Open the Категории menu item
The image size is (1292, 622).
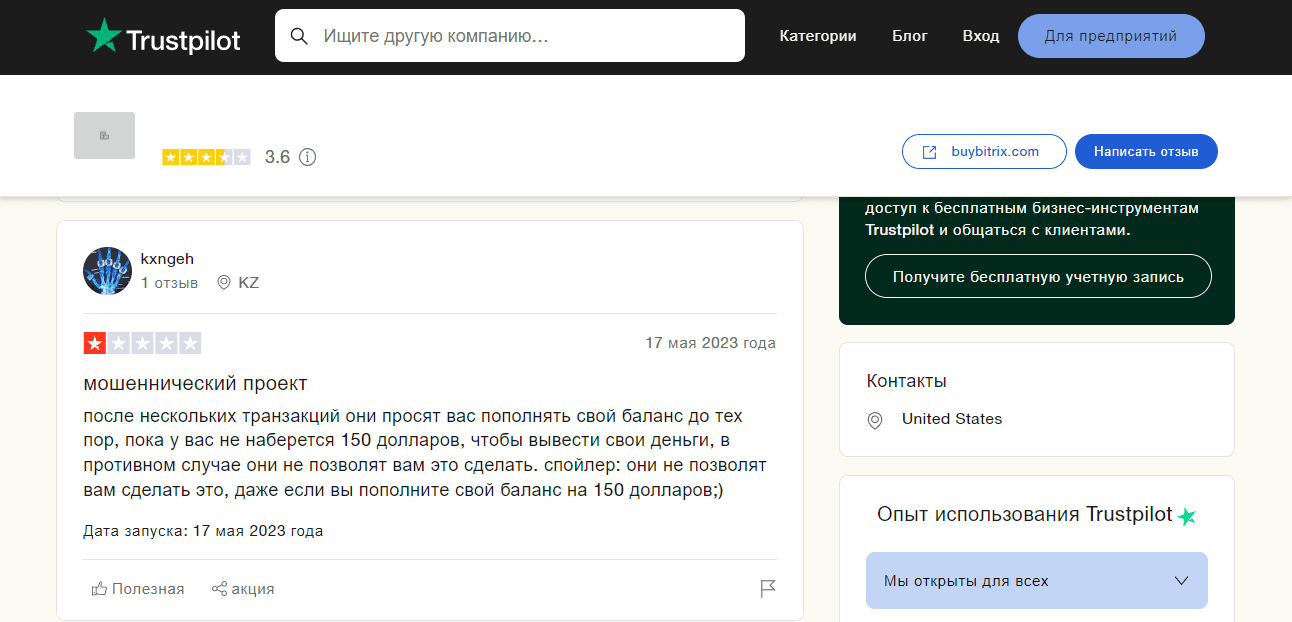[x=817, y=36]
